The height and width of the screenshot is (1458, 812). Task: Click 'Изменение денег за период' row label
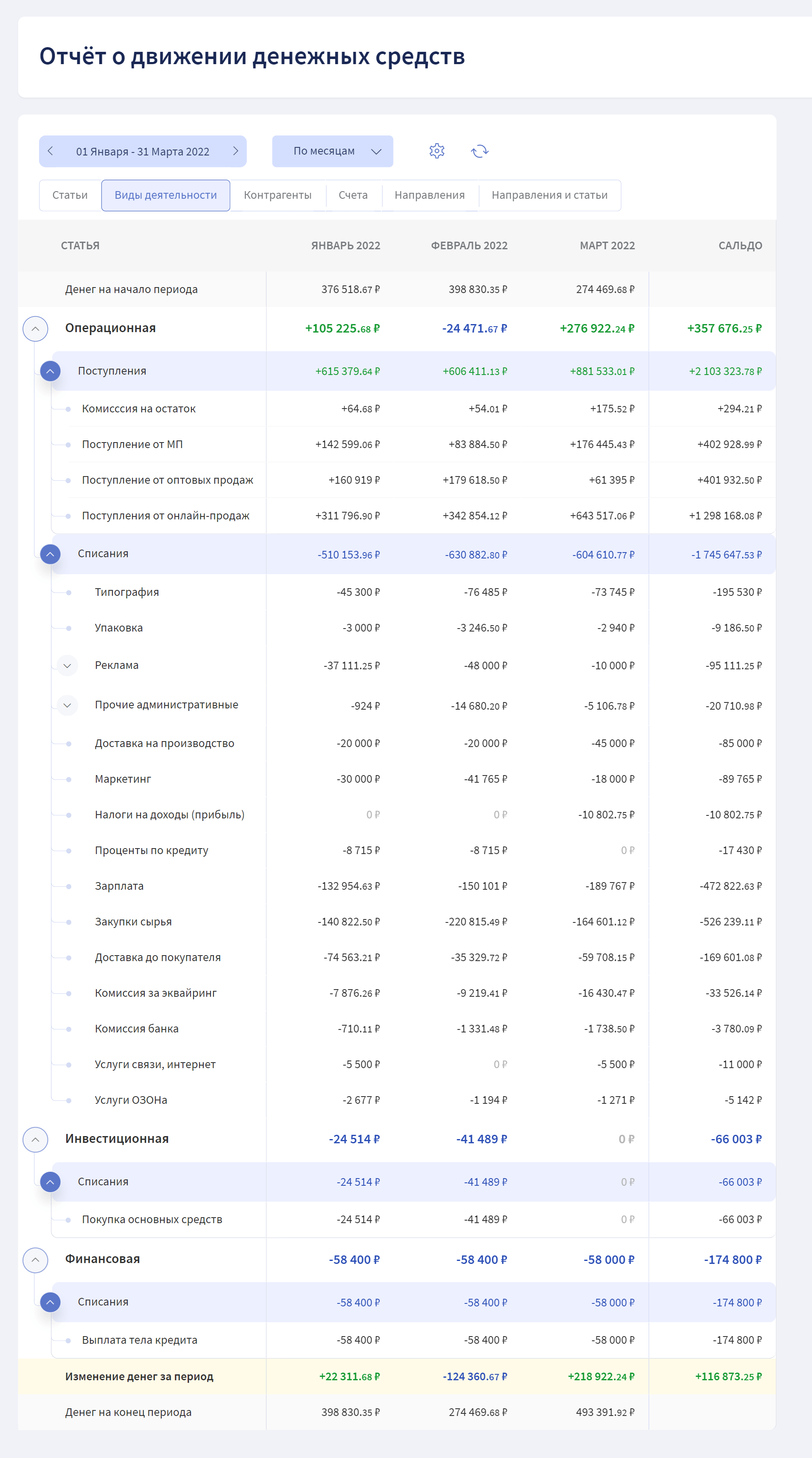[x=139, y=1376]
